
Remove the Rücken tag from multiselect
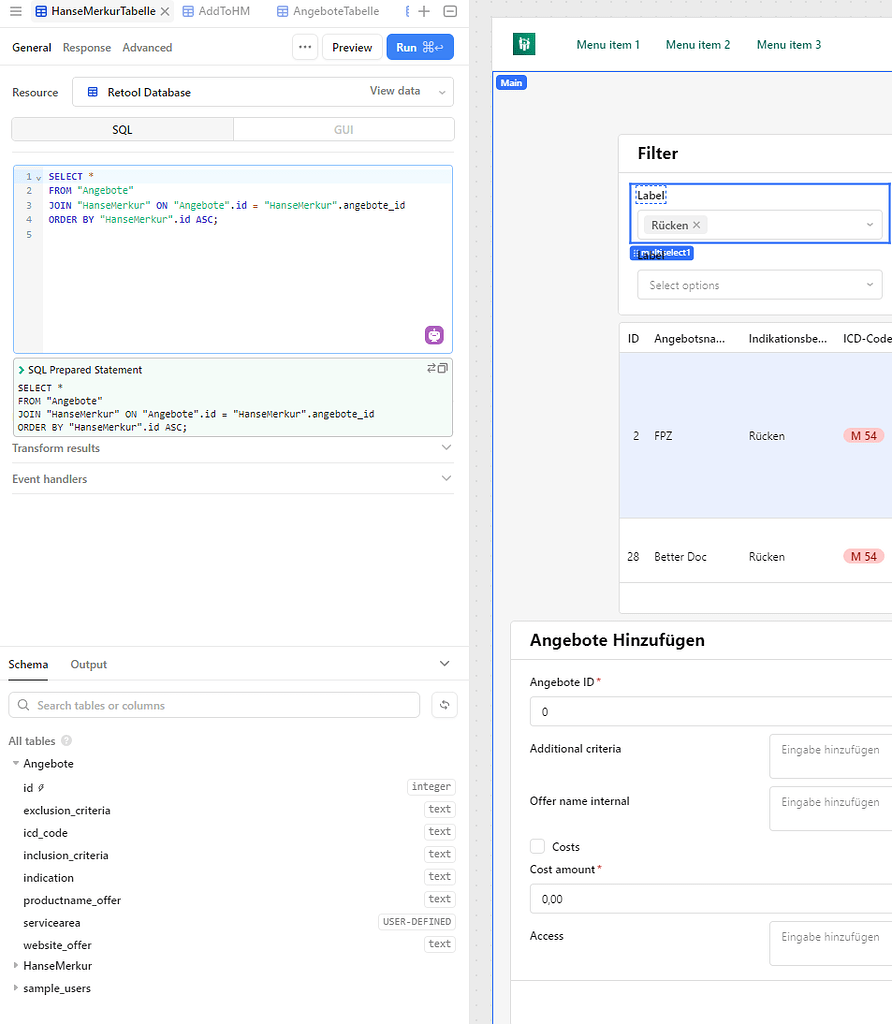point(697,225)
